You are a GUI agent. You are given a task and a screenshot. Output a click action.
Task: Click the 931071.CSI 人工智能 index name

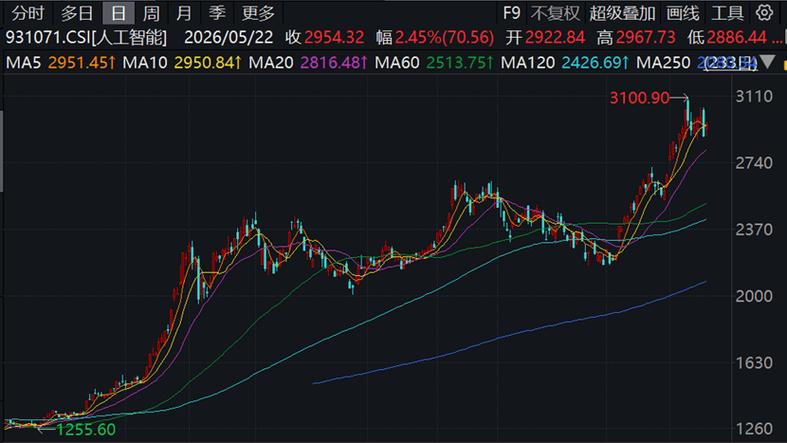coord(86,37)
